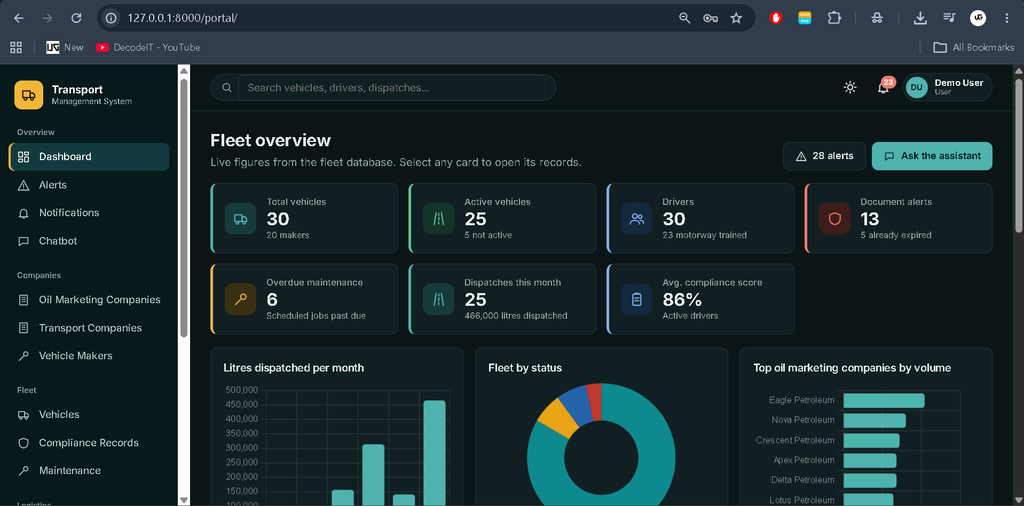
Task: Open the Demo User profile menu
Action: tap(948, 87)
